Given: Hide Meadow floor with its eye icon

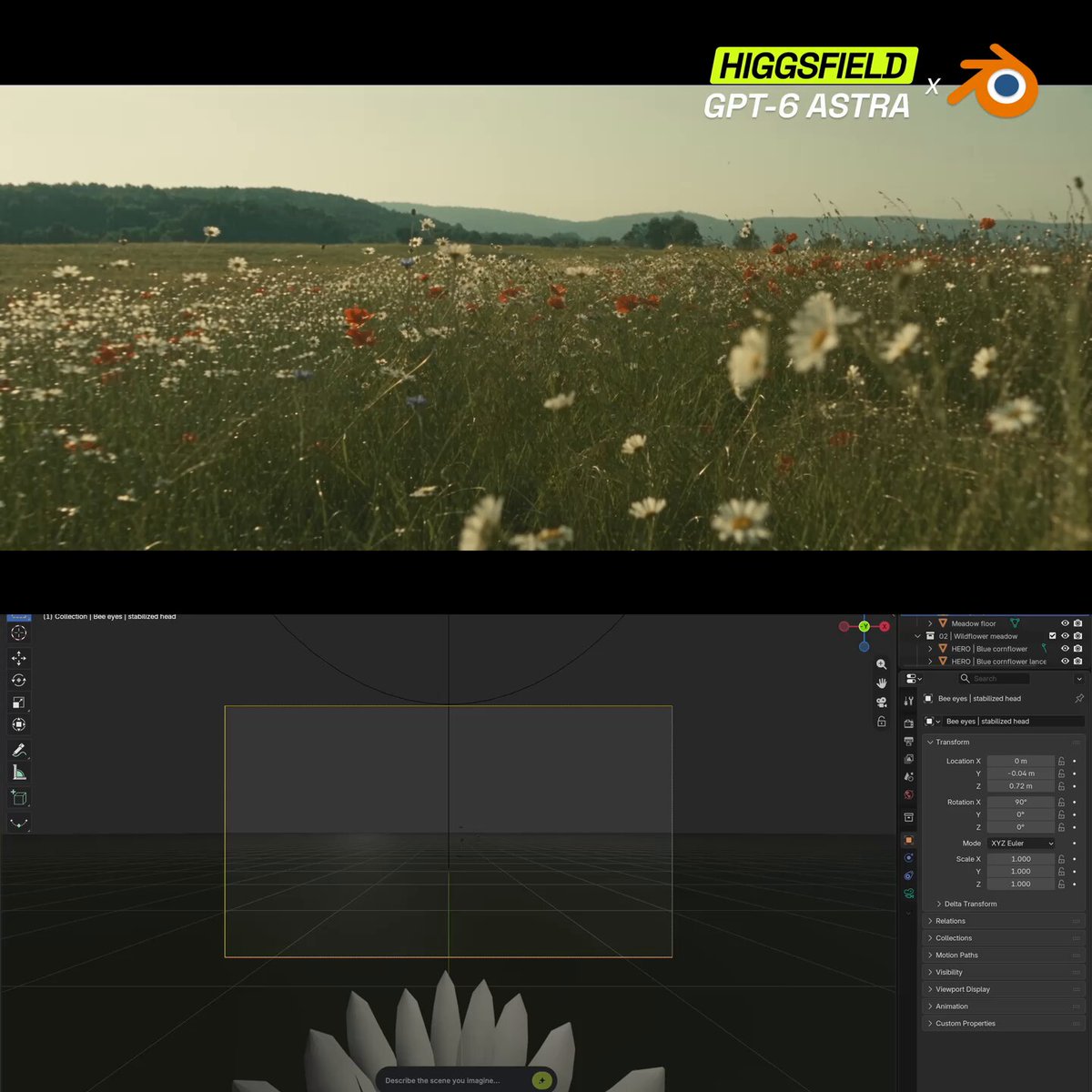Looking at the screenshot, I should coord(1065,623).
